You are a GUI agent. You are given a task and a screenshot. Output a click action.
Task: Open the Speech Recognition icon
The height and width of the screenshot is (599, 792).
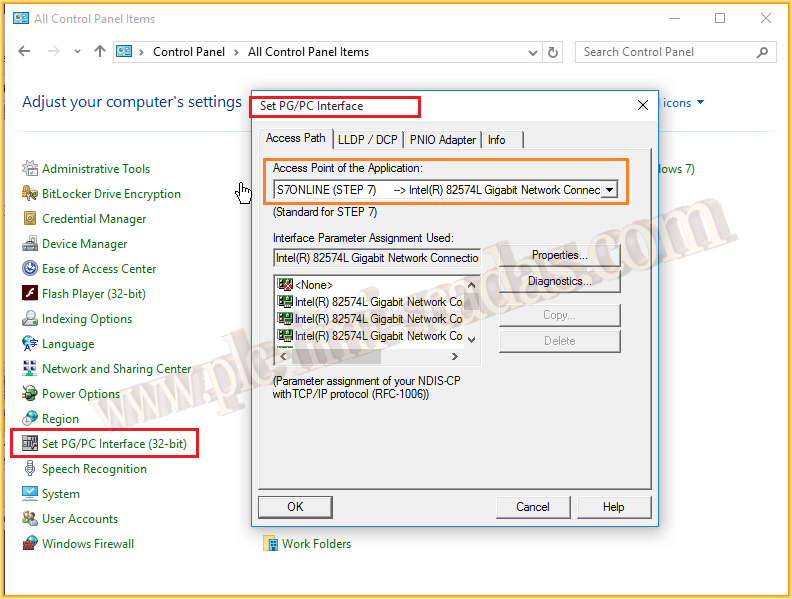(30, 469)
